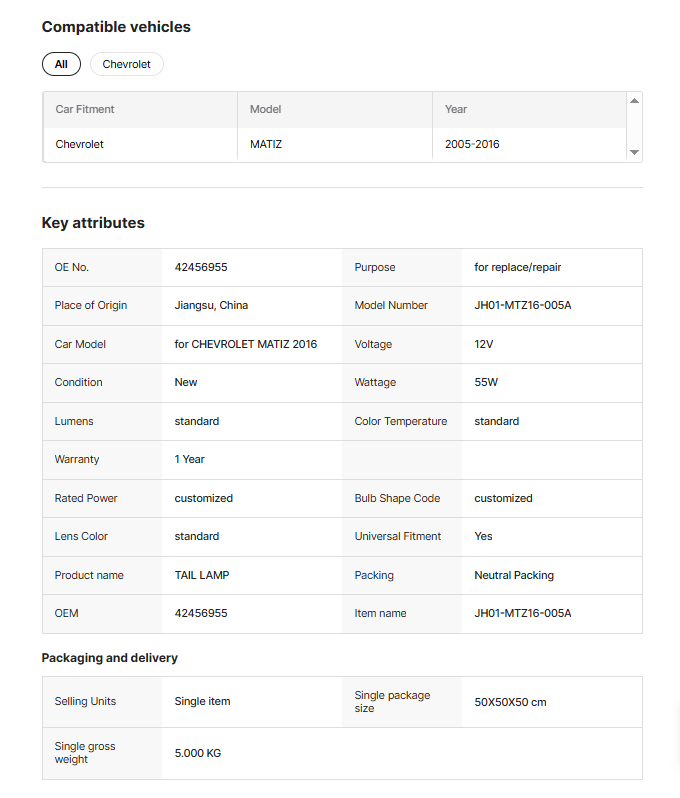
Task: Click the Single gross weight value 5.000 KG
Action: coord(198,753)
